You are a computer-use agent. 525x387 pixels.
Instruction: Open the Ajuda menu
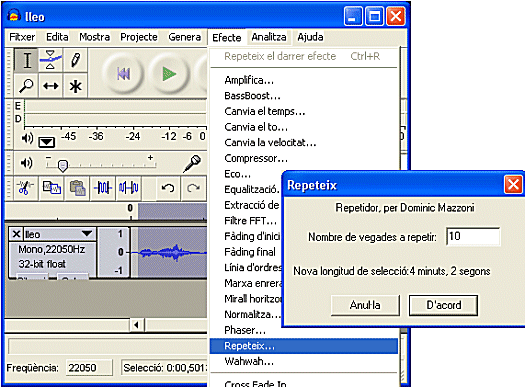(310, 37)
